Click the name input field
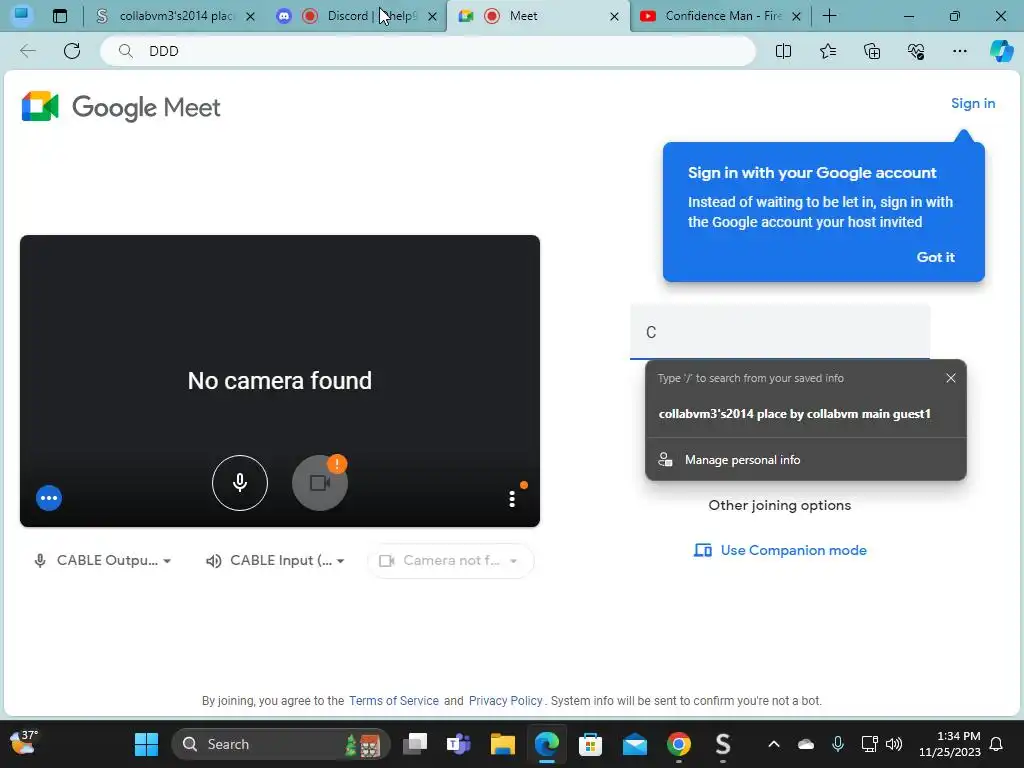This screenshot has height=768, width=1024. 780,332
